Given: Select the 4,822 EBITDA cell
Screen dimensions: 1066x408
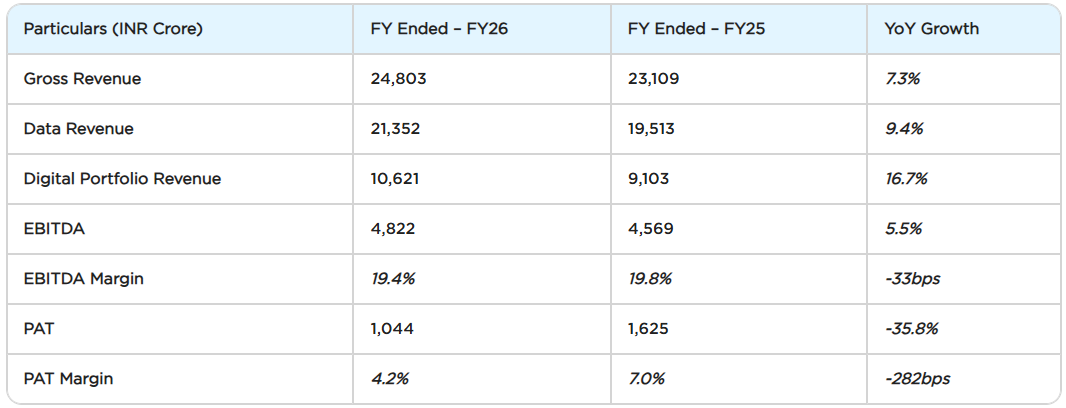Looking at the screenshot, I should tap(392, 229).
